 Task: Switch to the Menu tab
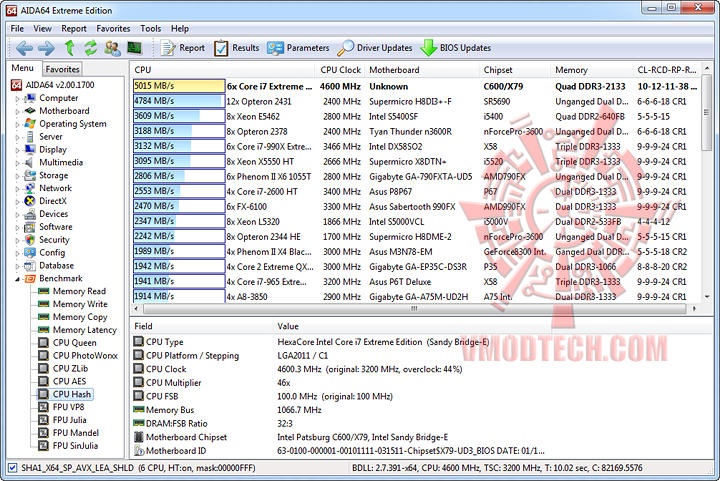[x=22, y=68]
